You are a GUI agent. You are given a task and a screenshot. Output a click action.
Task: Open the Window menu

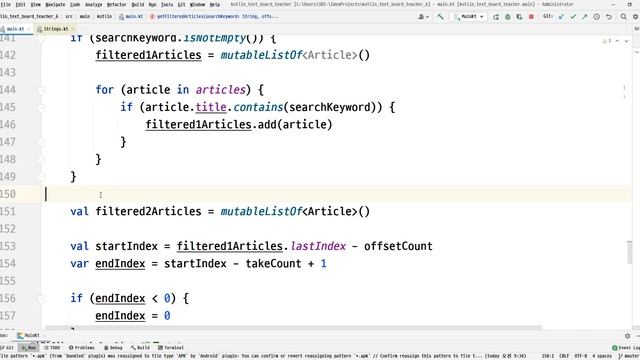pos(198,4)
